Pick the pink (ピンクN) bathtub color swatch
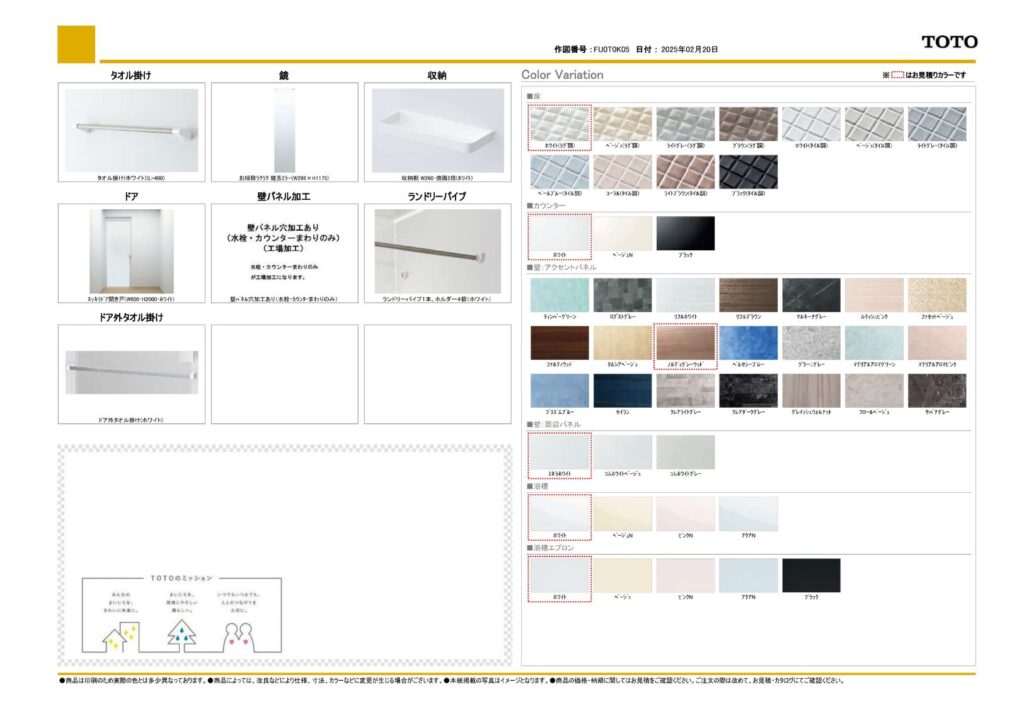The image size is (1024, 709). 685,514
